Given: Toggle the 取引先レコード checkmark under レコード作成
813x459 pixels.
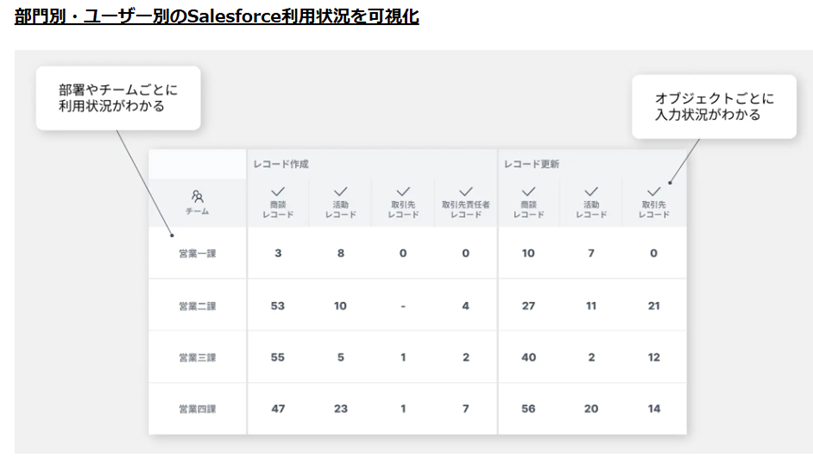Looking at the screenshot, I should (x=403, y=191).
